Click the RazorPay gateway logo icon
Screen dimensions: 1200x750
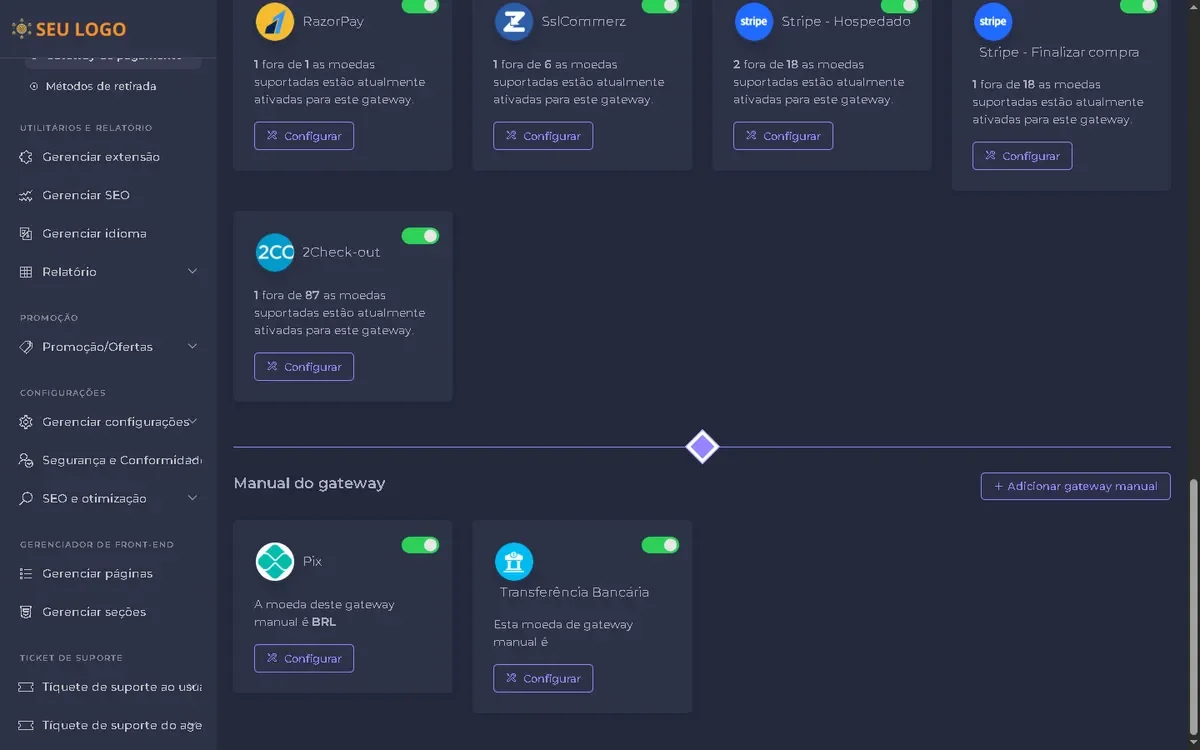coord(275,21)
